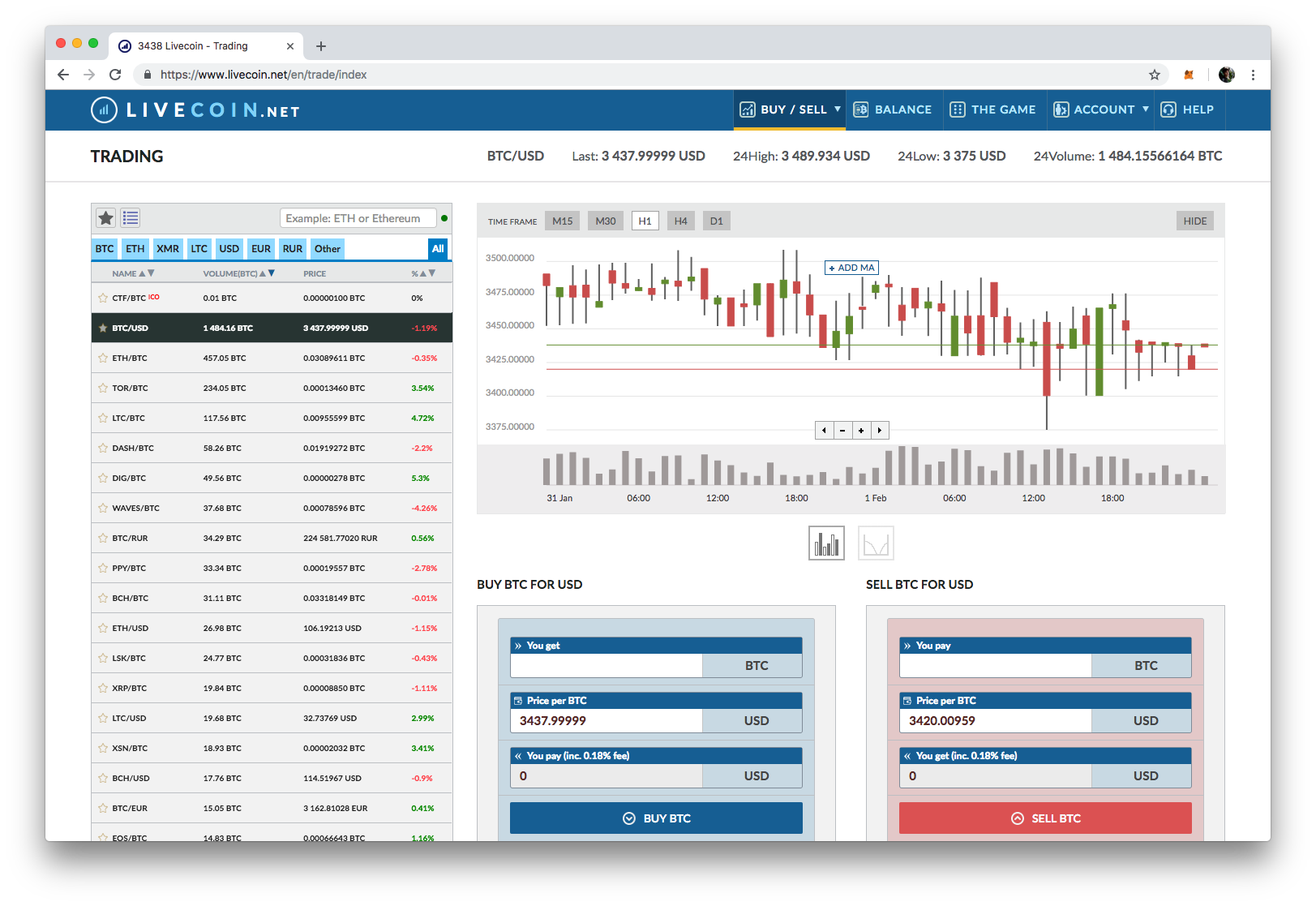
Task: Star the XSN/BTC pair
Action: pyautogui.click(x=103, y=748)
